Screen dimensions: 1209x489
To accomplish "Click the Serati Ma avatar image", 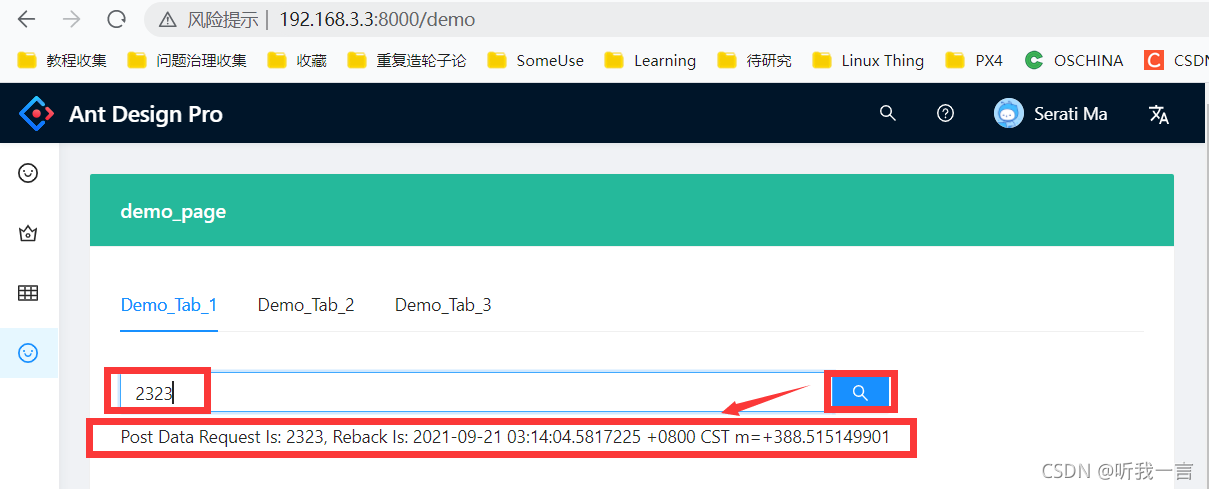I will click(x=1009, y=113).
